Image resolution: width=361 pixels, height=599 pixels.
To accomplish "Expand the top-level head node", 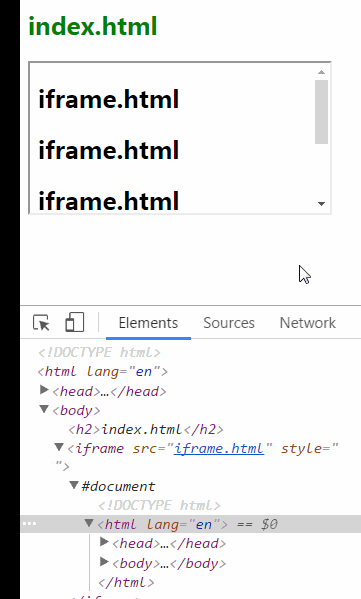I will point(44,390).
